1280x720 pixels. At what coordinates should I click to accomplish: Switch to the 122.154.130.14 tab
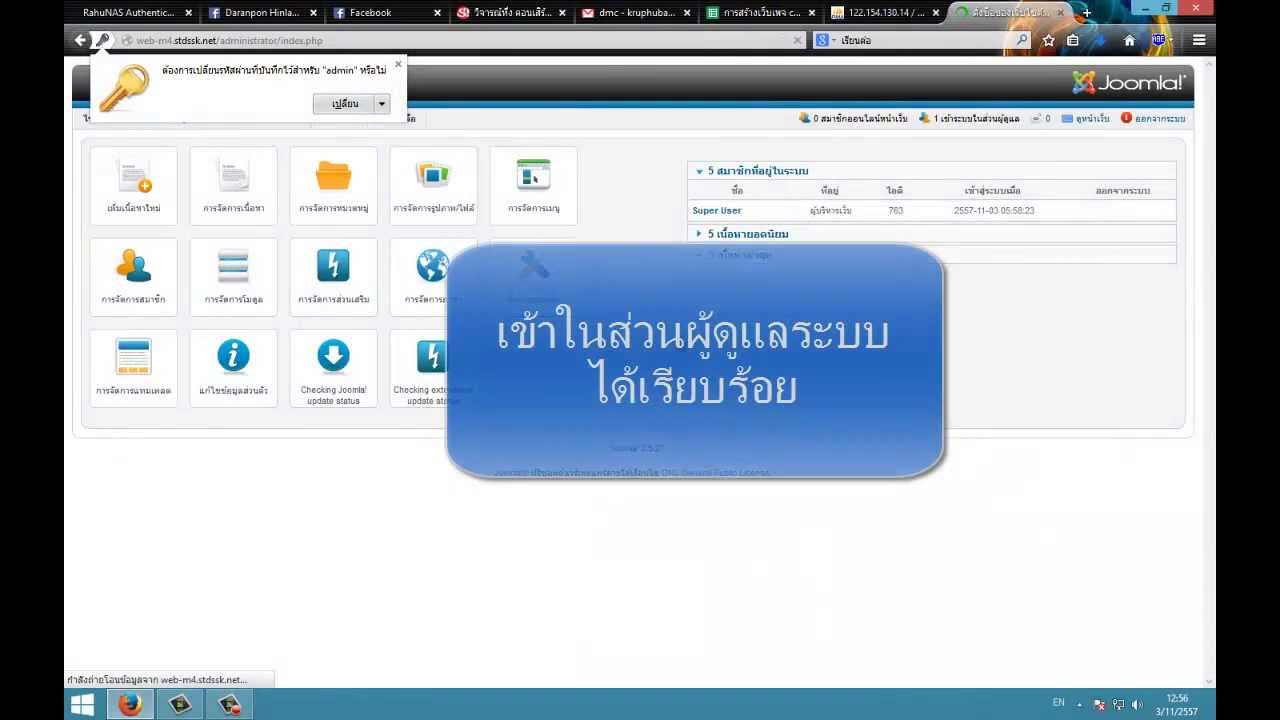[884, 13]
